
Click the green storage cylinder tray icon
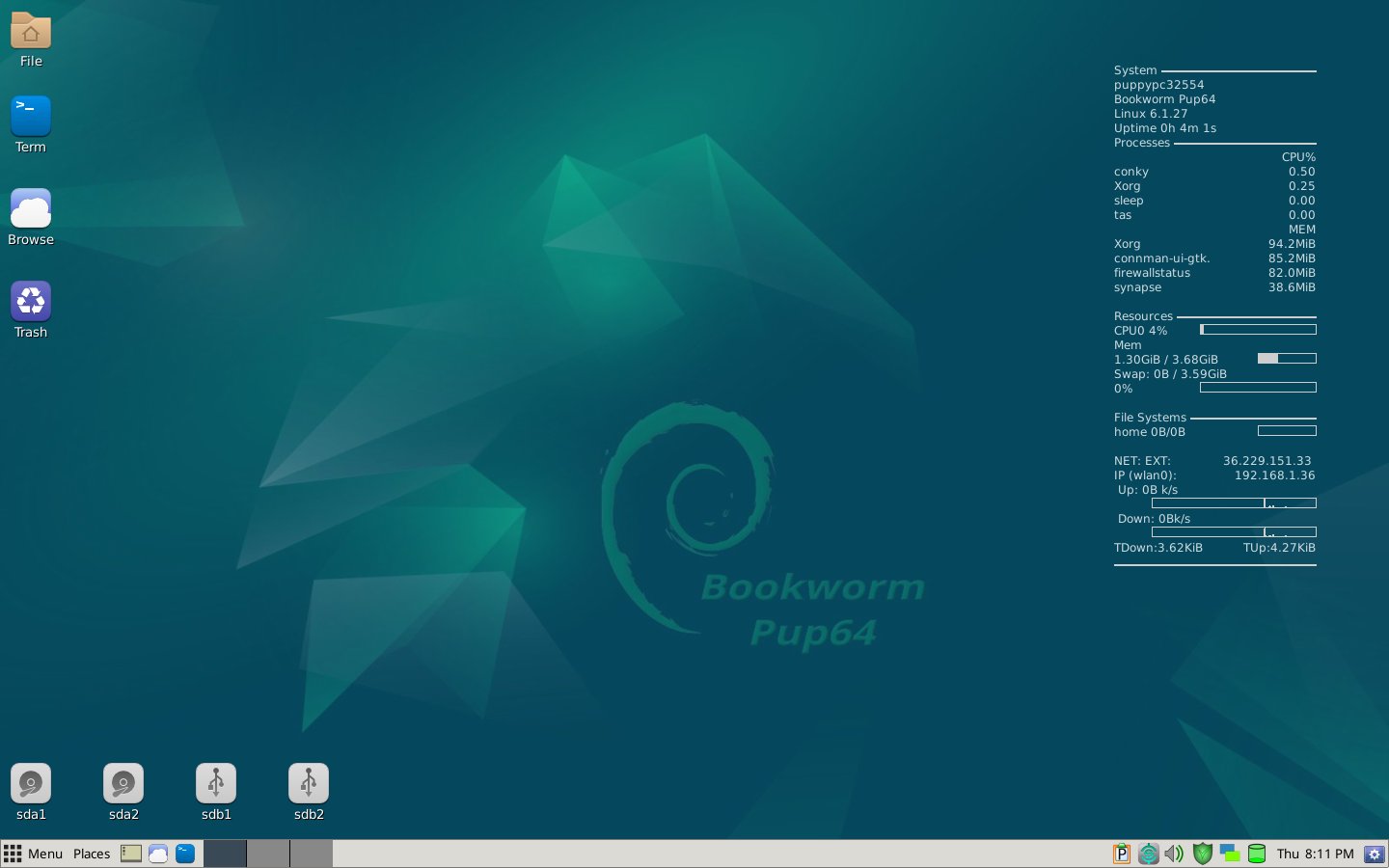(x=1256, y=854)
